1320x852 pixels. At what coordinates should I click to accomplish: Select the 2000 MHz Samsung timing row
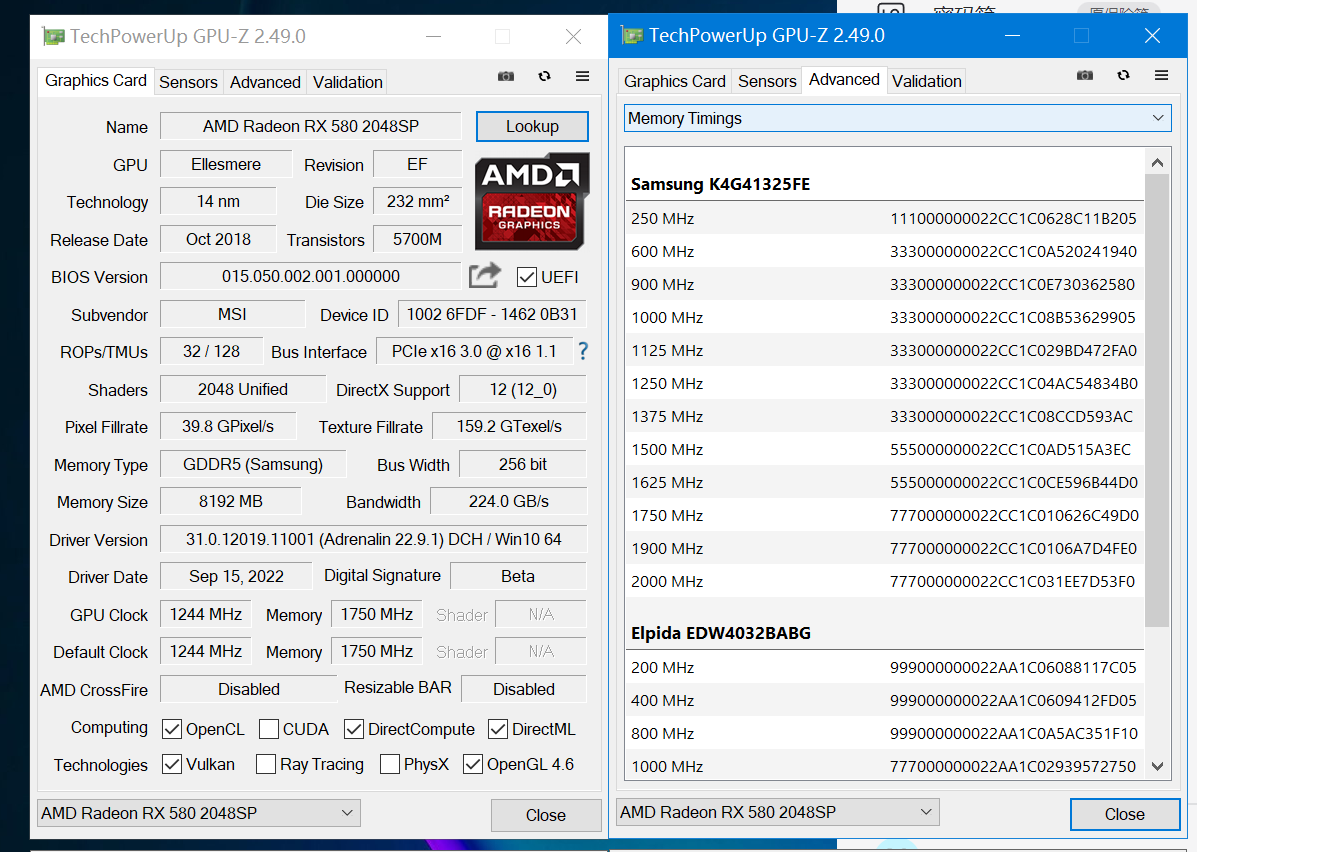click(x=884, y=581)
